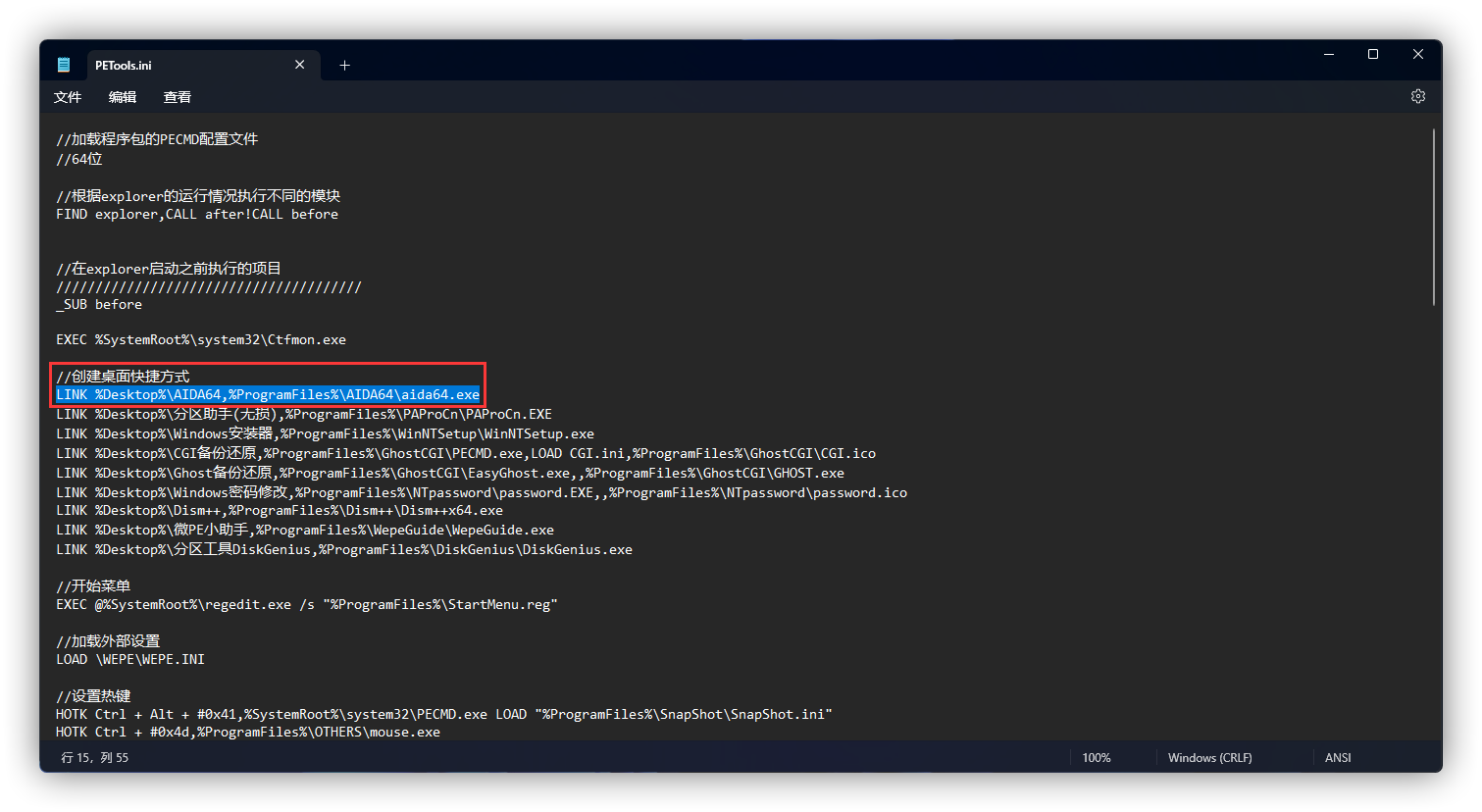
Task: Click the //加载外部设置 comment
Action: [108, 641]
